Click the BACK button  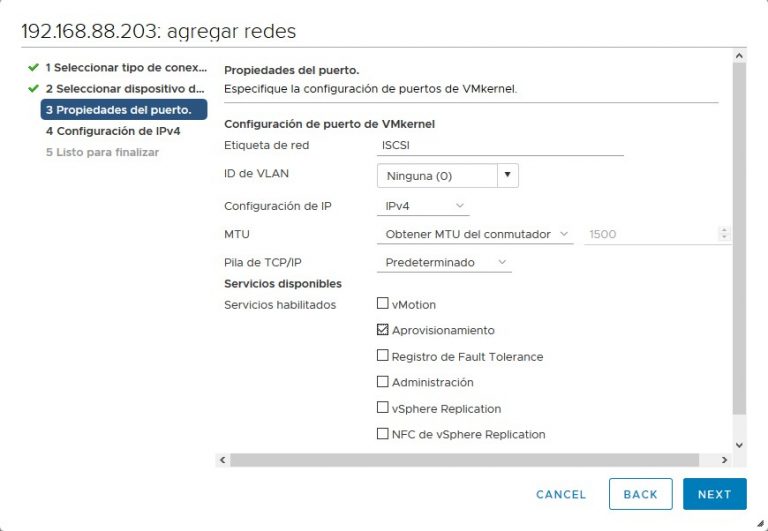641,494
